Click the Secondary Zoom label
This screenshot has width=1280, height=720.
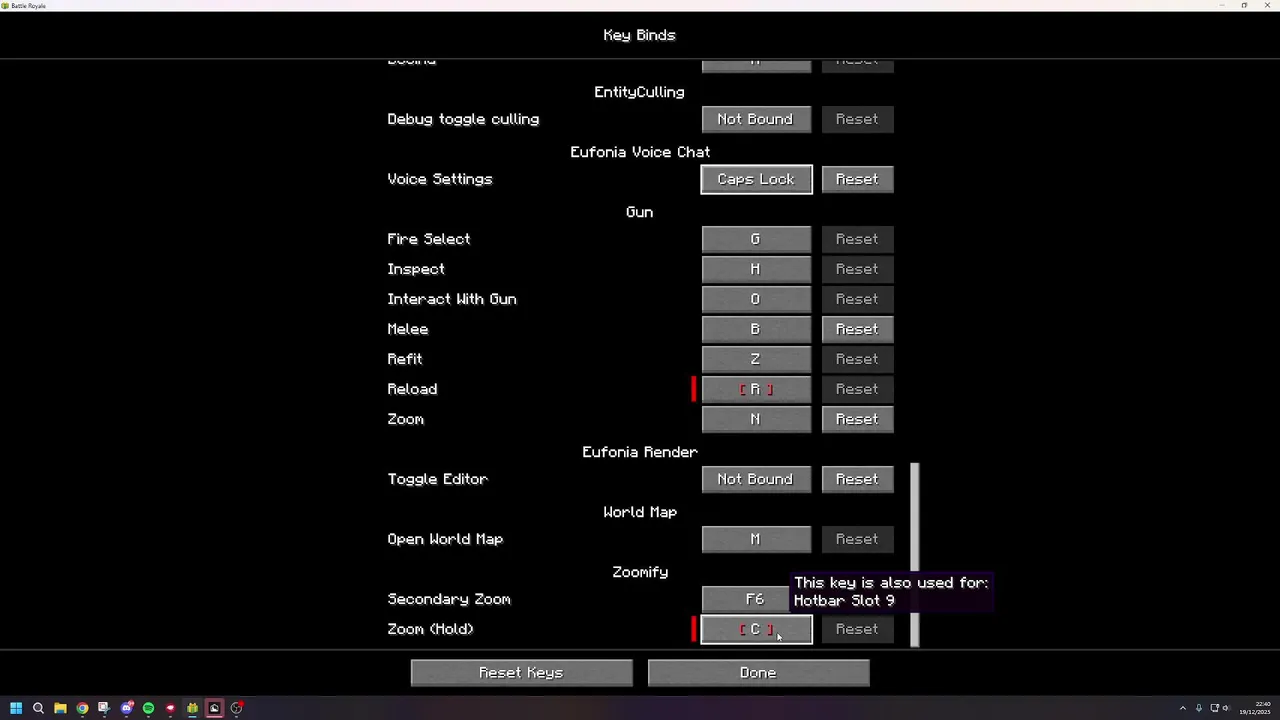point(449,599)
